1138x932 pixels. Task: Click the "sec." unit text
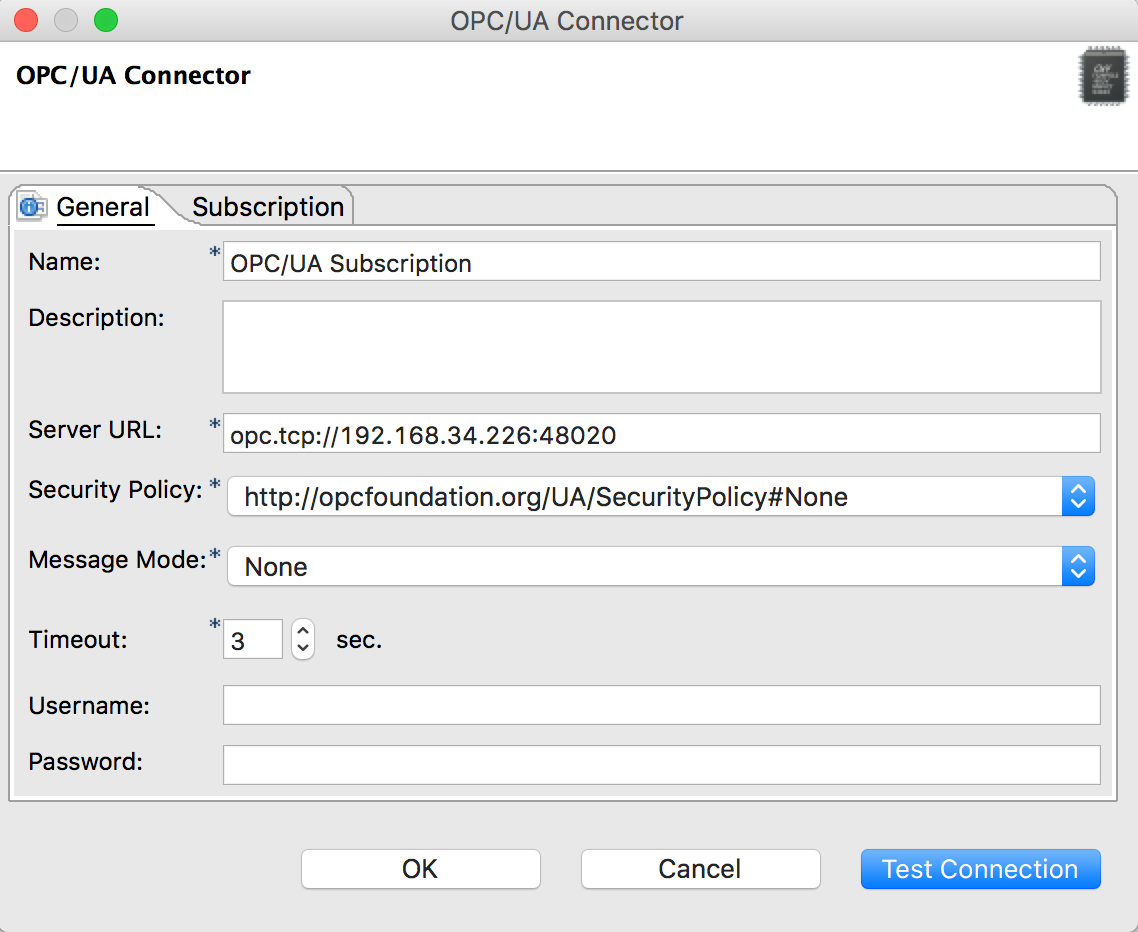pyautogui.click(x=359, y=640)
